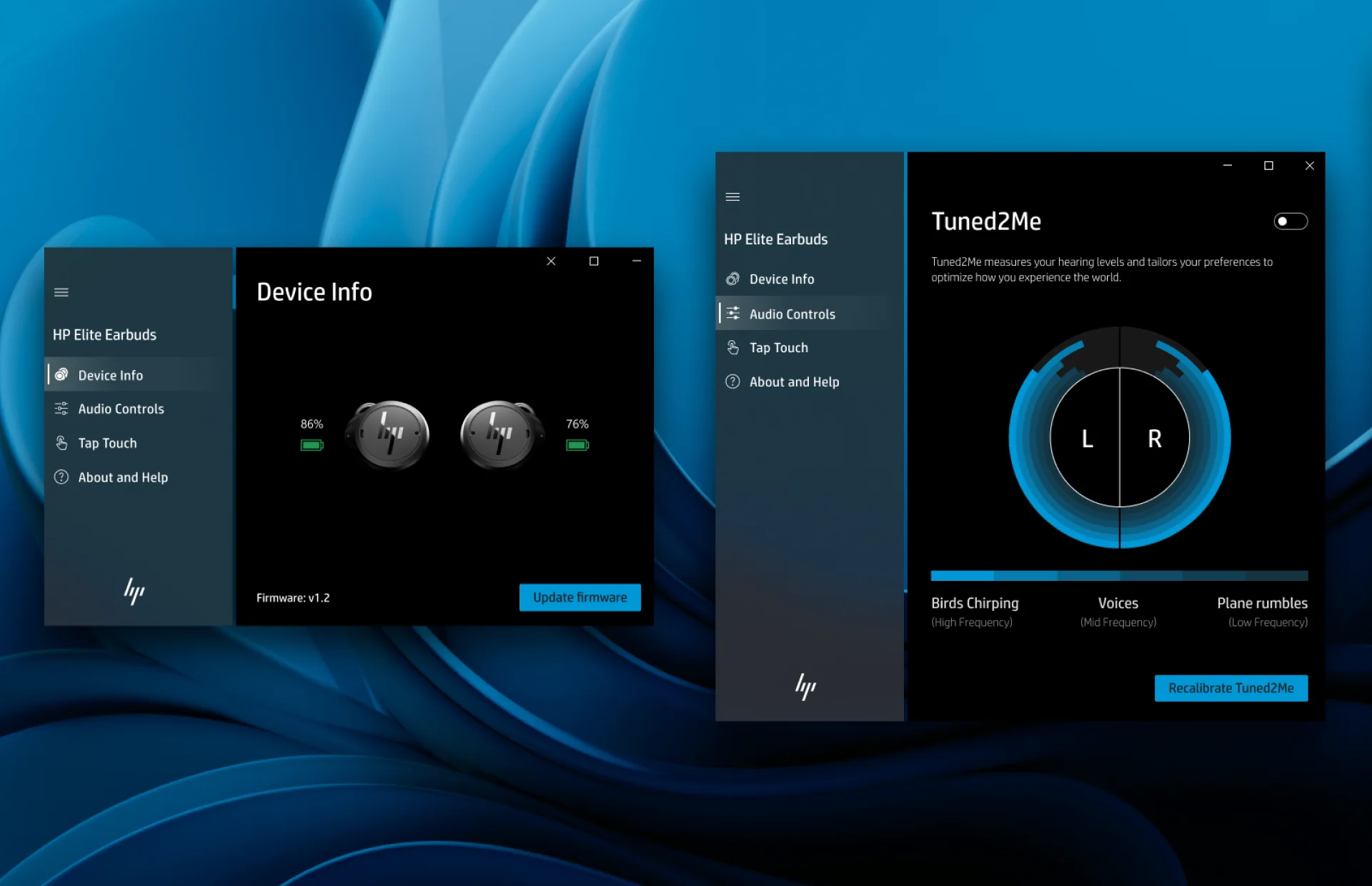
Task: Open Tap Touch in left window sidebar
Action: (139, 443)
